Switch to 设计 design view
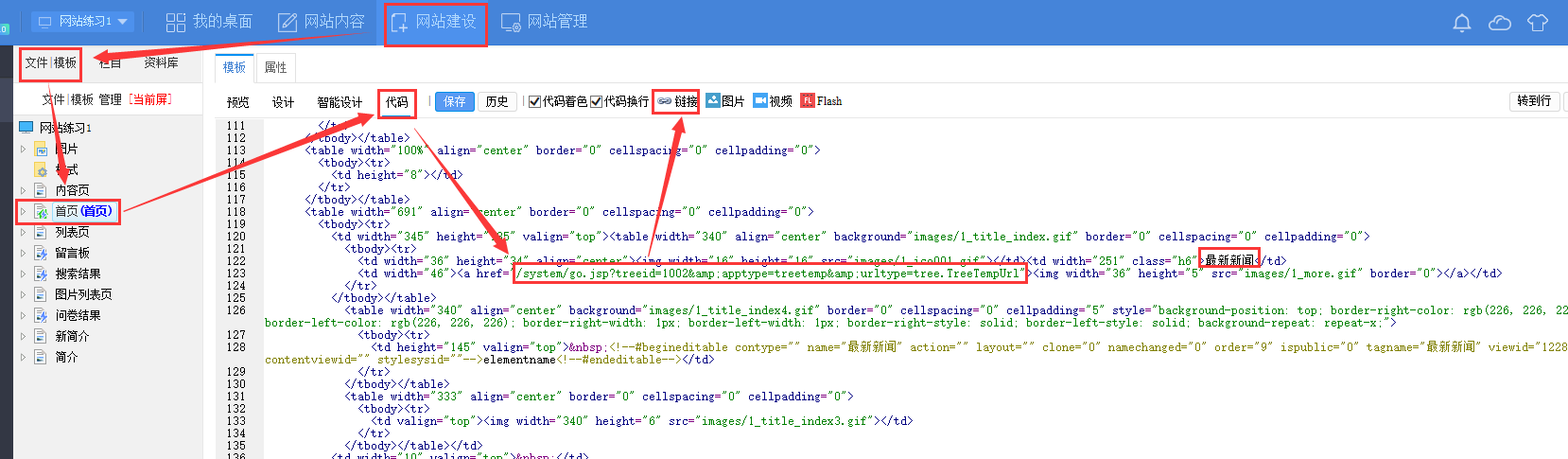Screen dimensions: 1568x459 [283, 102]
